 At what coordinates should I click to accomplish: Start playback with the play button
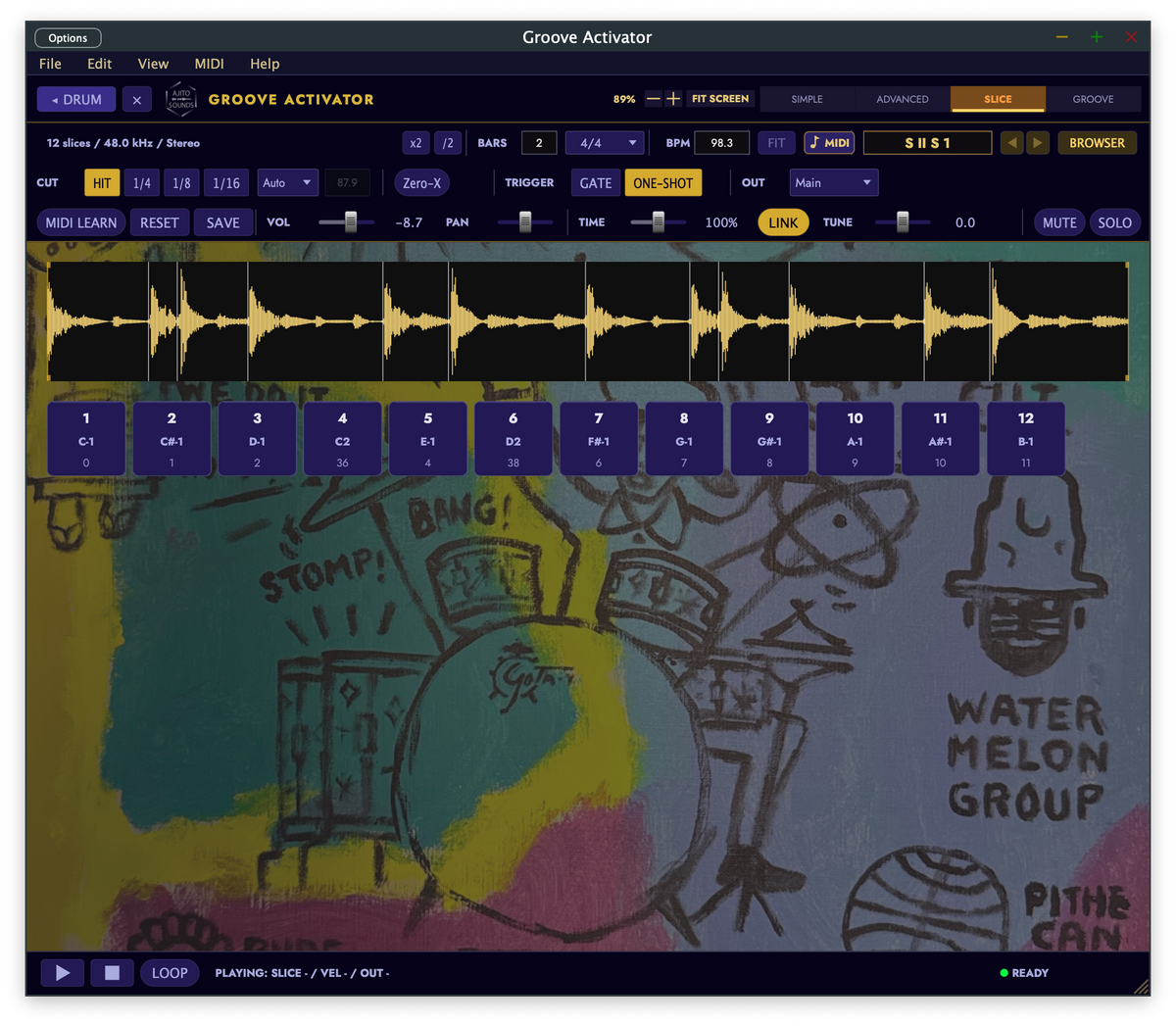click(x=63, y=973)
